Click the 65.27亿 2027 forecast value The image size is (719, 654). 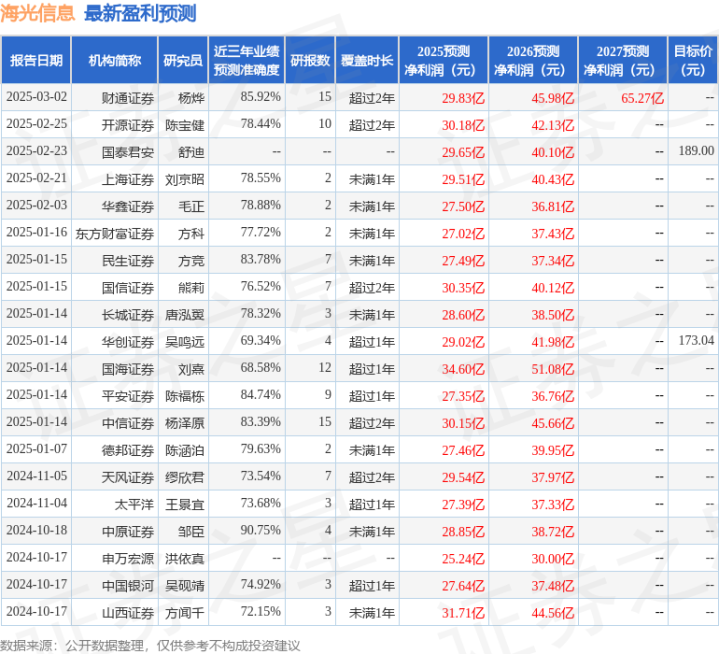coord(642,98)
